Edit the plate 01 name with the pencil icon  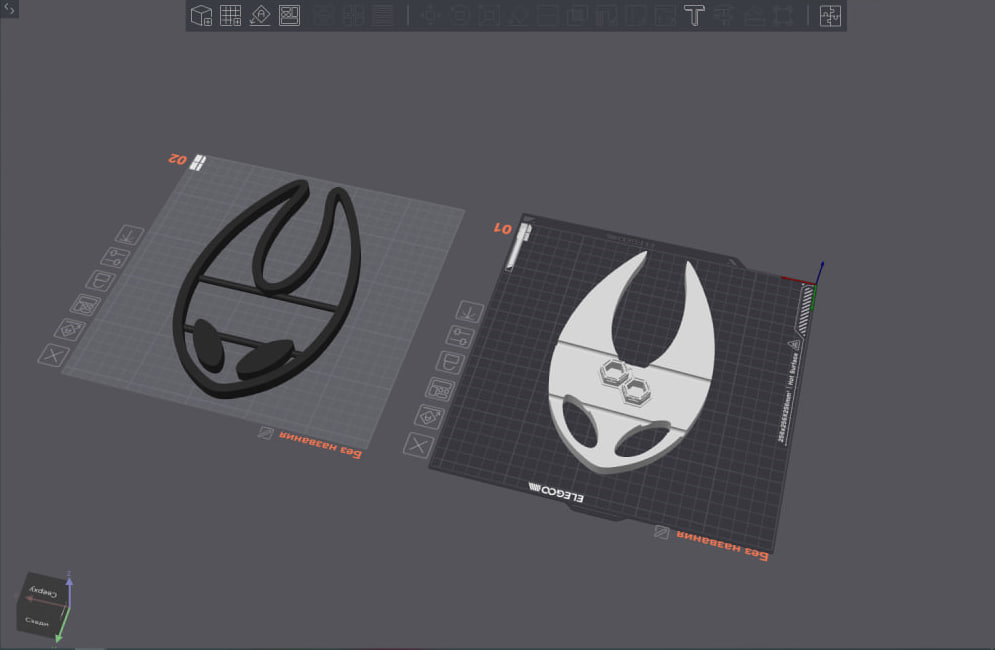pos(661,531)
